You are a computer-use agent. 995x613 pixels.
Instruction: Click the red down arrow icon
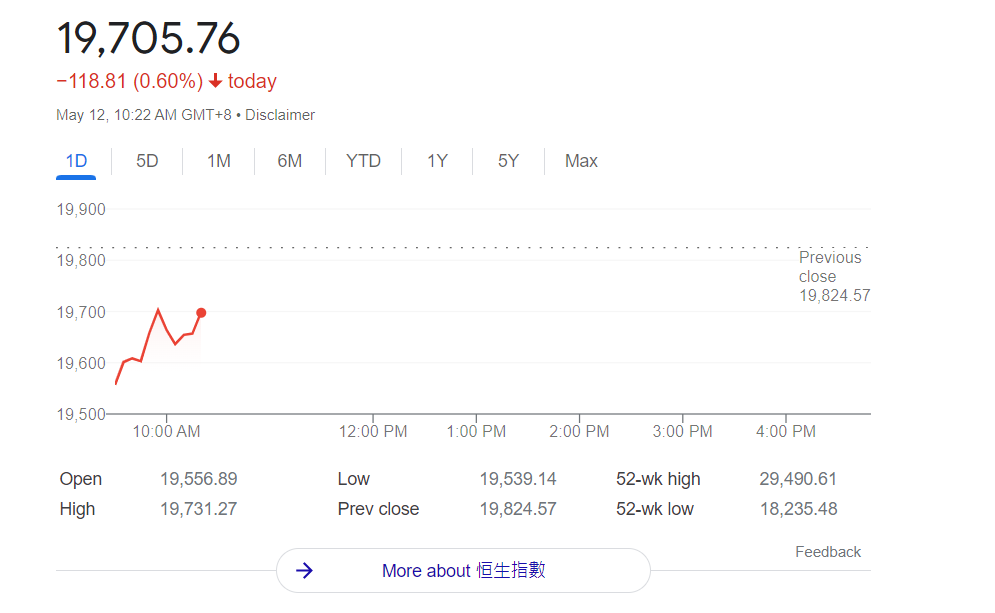[215, 82]
